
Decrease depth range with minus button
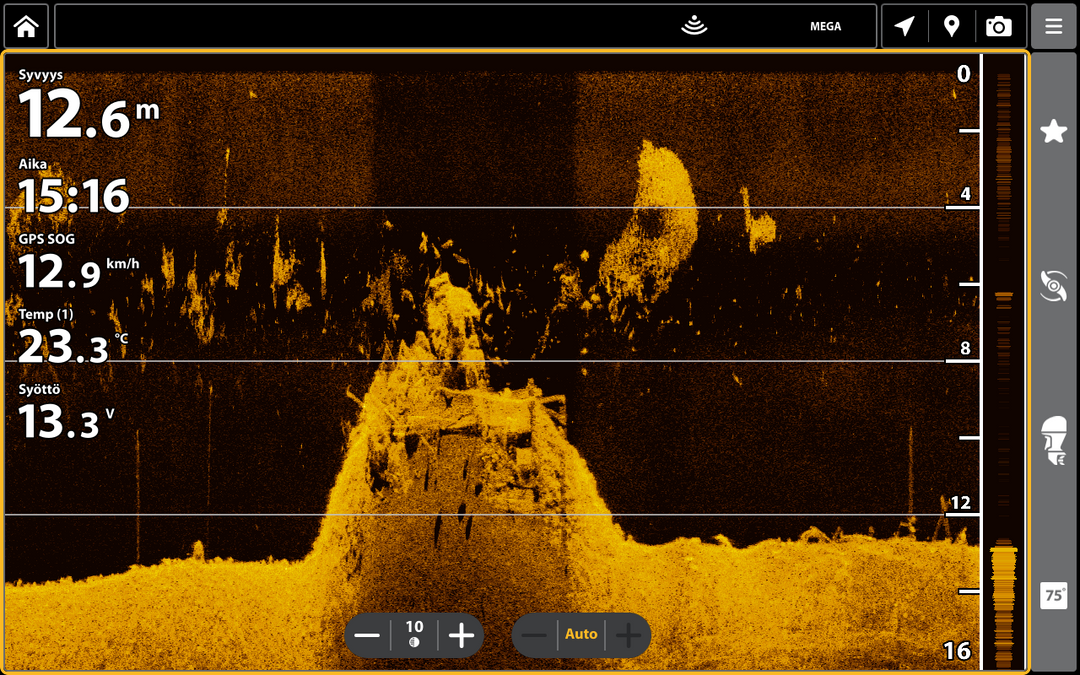(x=534, y=635)
